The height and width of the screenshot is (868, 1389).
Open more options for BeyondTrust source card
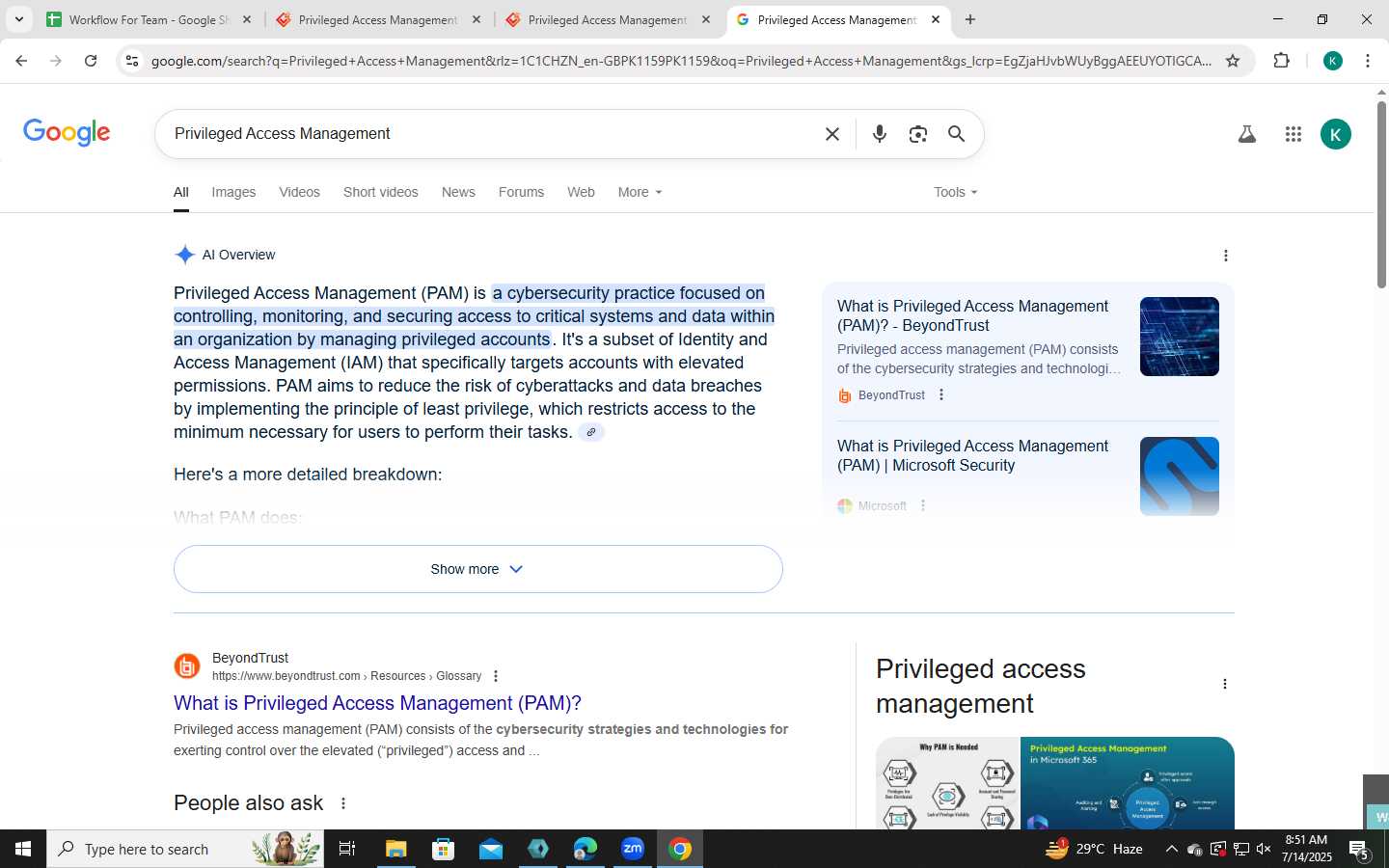[x=941, y=394]
